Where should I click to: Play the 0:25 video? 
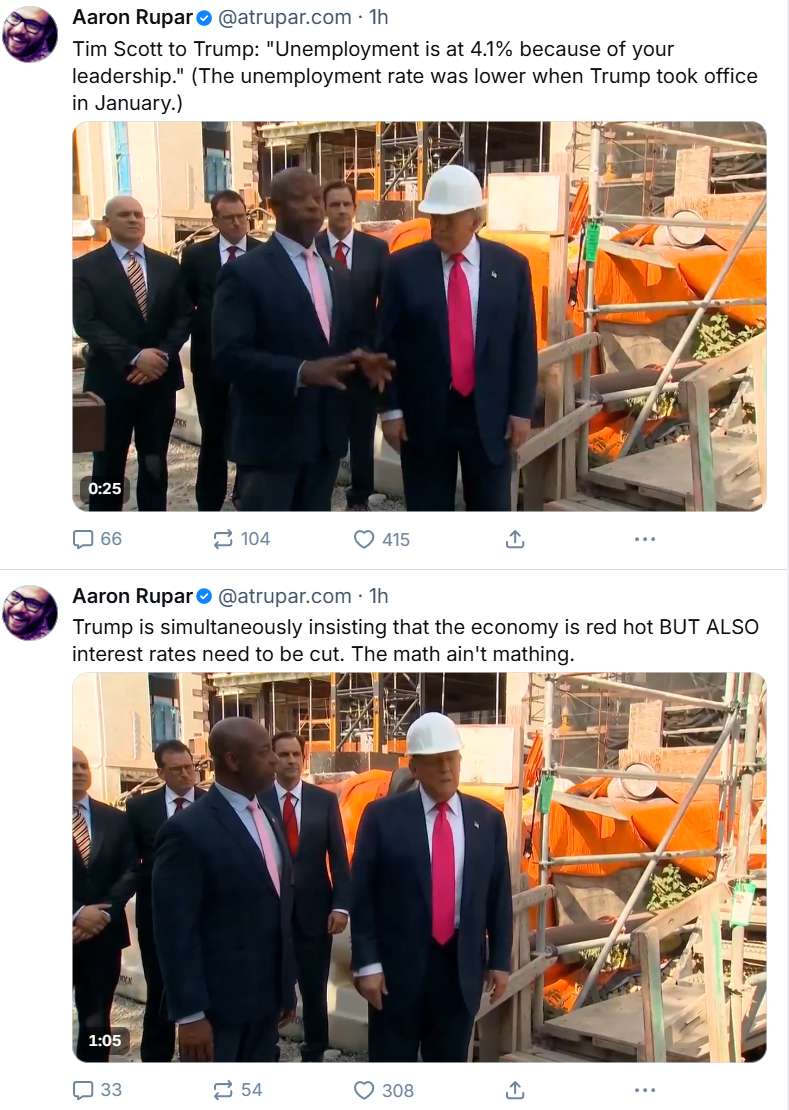point(419,316)
